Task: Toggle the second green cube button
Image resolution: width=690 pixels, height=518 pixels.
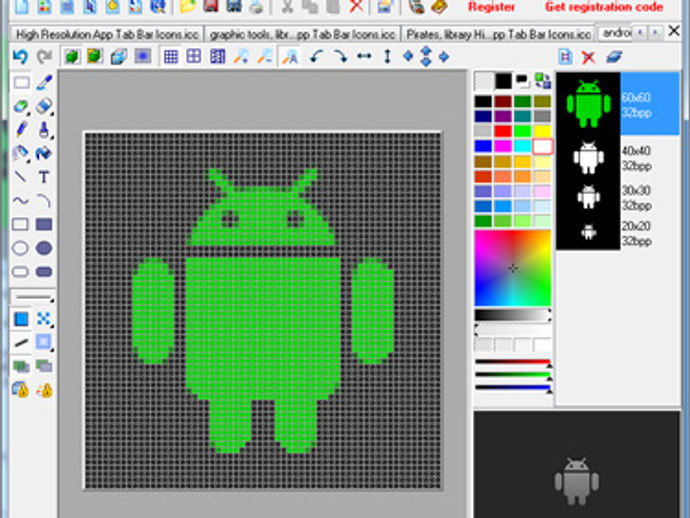Action: tap(95, 56)
